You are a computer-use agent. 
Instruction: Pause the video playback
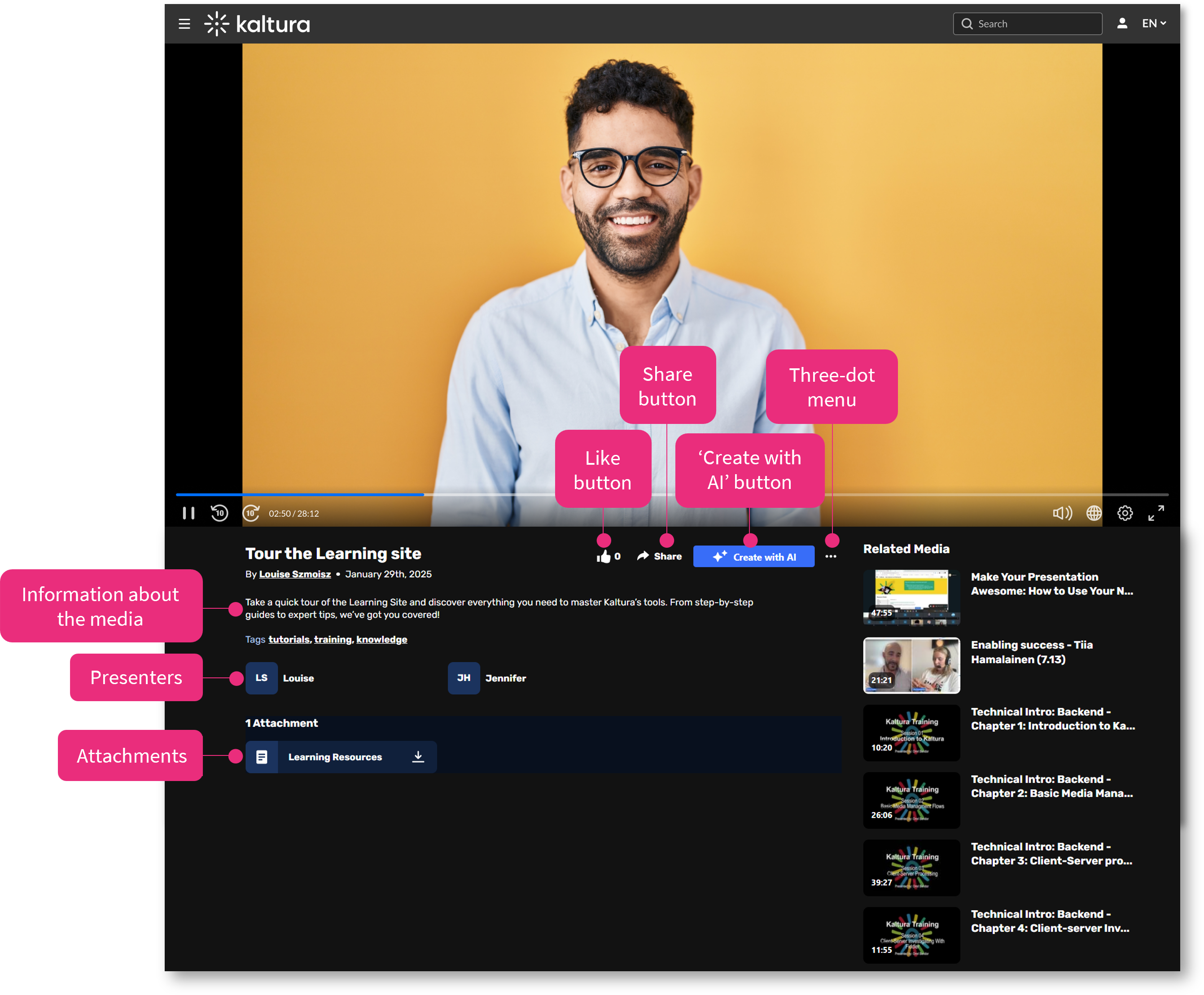point(188,513)
